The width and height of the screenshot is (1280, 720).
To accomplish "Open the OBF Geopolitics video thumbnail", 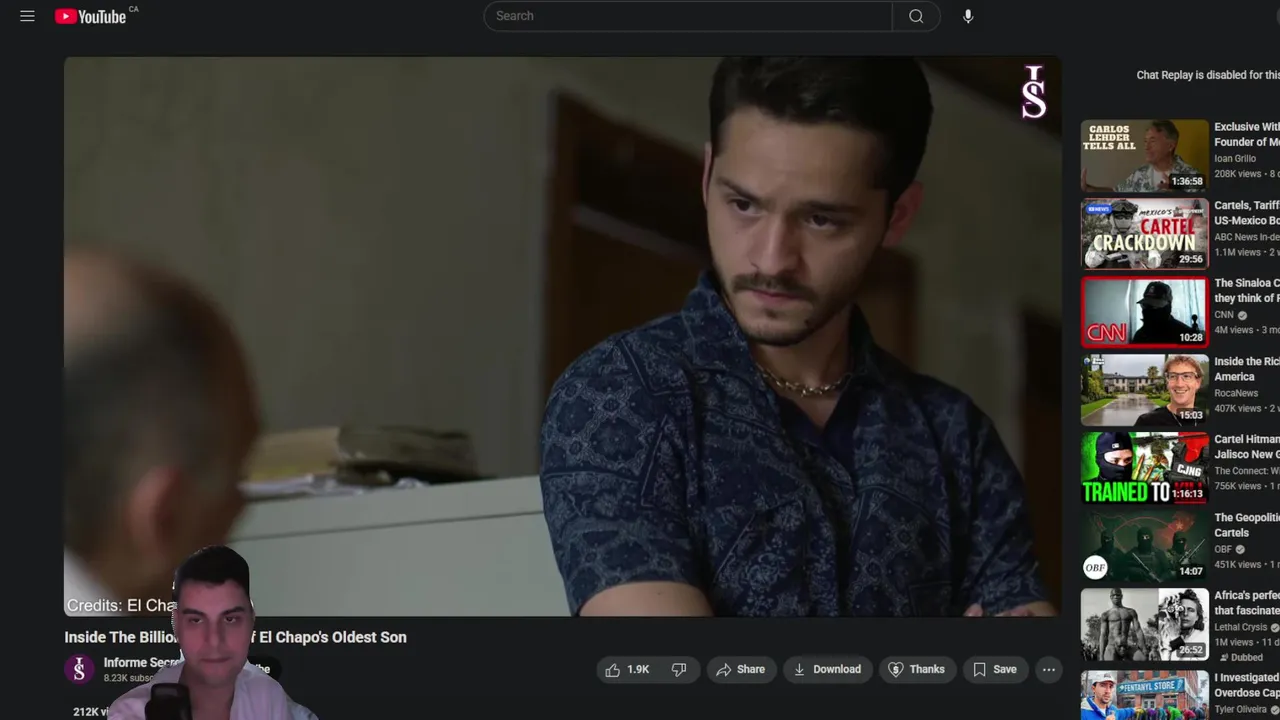I will pyautogui.click(x=1145, y=546).
